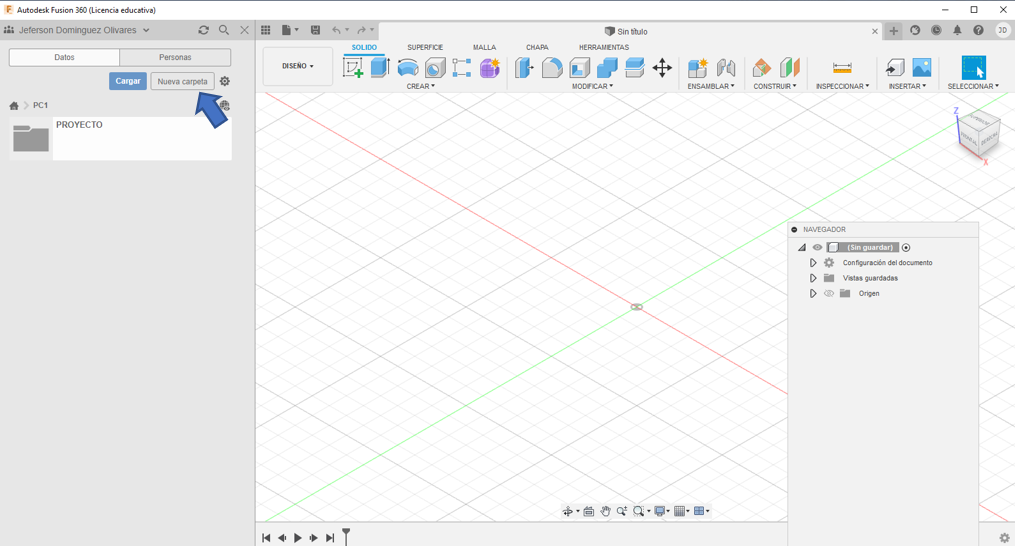
Task: Refresh the data panel
Action: pos(203,30)
